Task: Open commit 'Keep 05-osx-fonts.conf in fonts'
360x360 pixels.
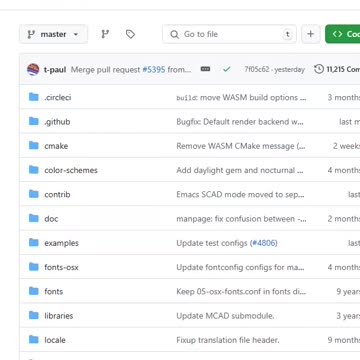Action: point(241,292)
